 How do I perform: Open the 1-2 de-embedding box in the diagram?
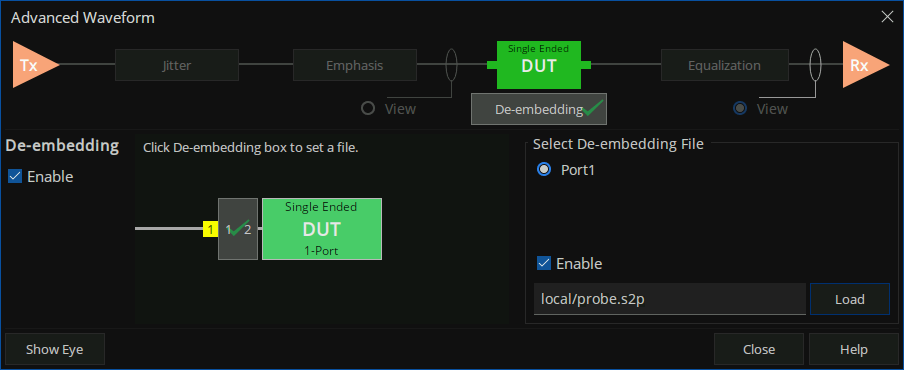238,229
